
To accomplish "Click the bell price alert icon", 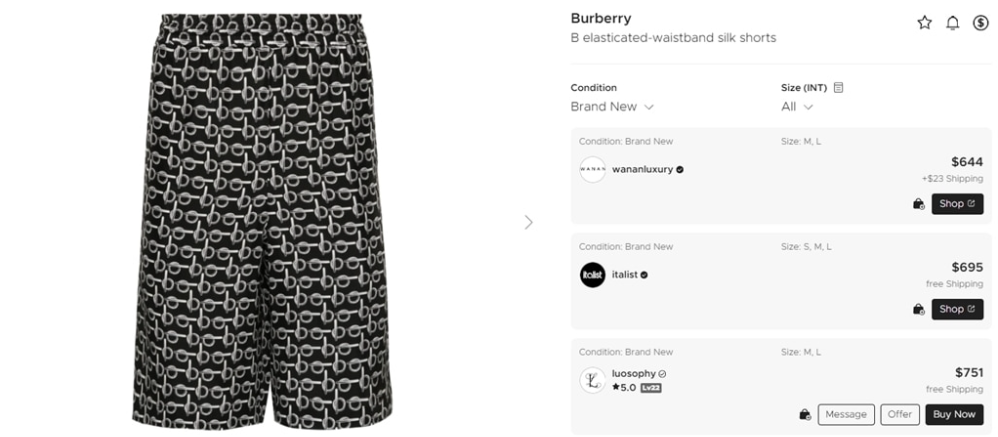I will click(952, 23).
